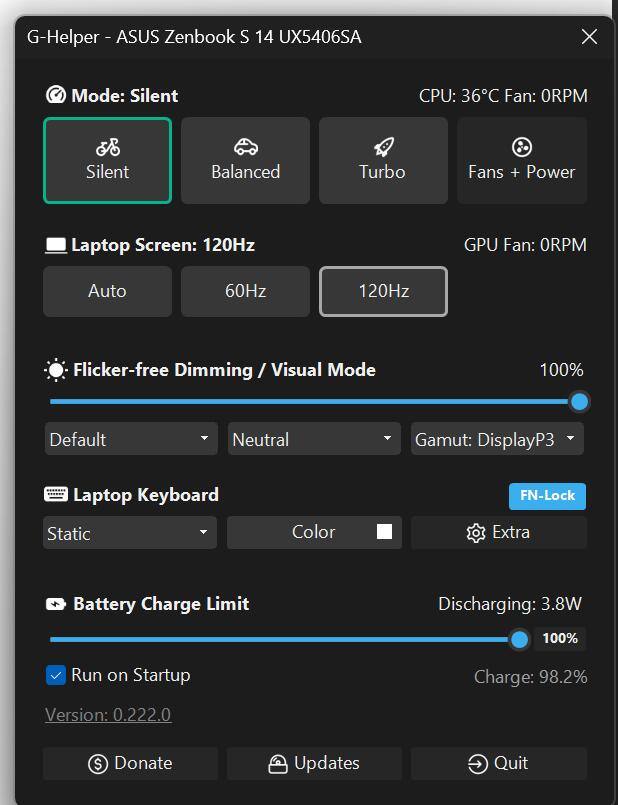Open the Static keyboard backlight mode dropdown

[x=130, y=533]
